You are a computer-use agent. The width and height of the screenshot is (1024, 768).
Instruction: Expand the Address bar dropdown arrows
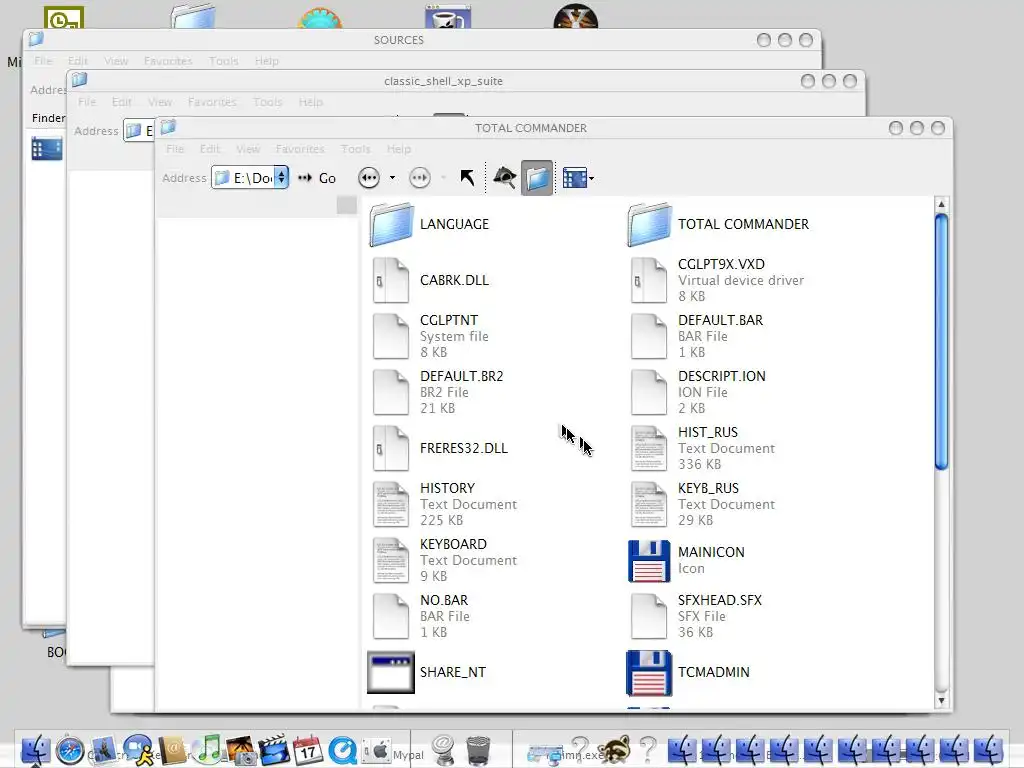281,178
